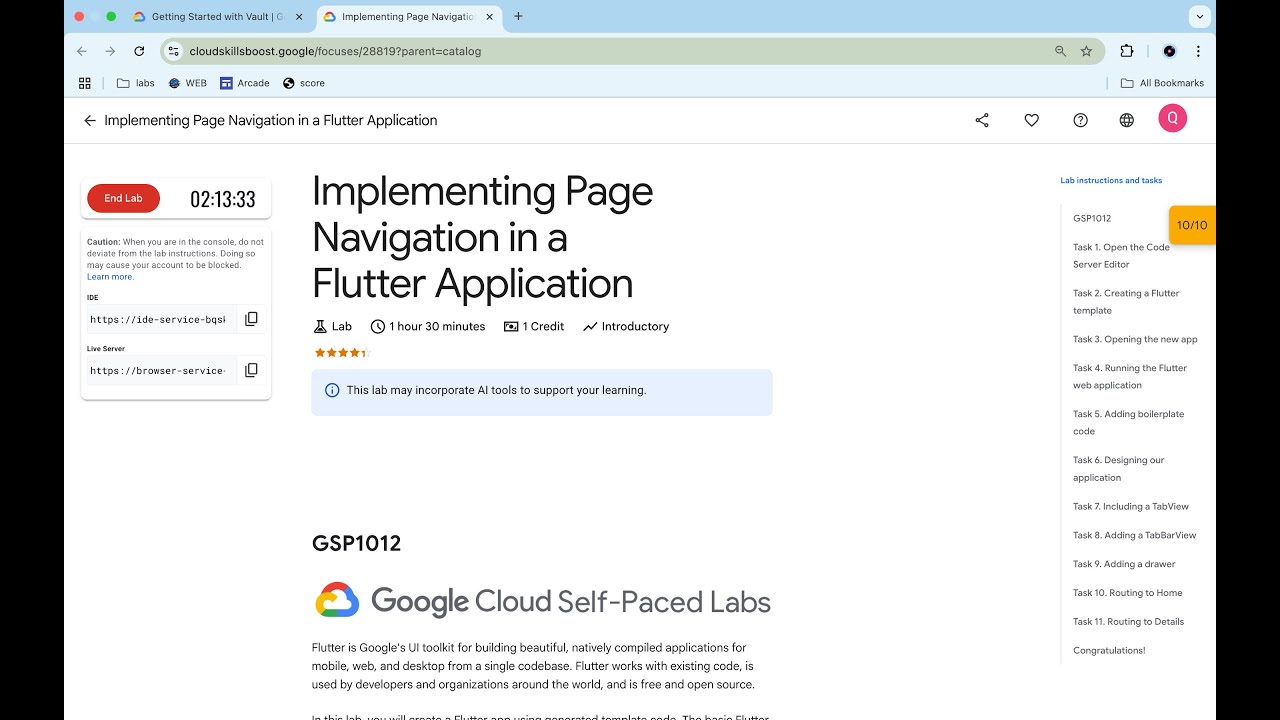Open the site information icon in address bar
This screenshot has height=720, width=1280.
pos(173,51)
